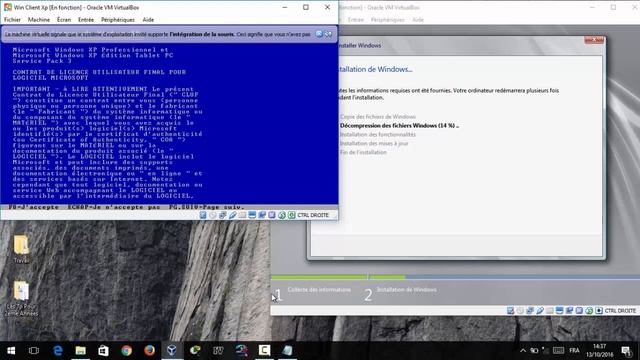The height and width of the screenshot is (360, 640).
Task: Dismiss the mouse integration notification in XP window
Action: click(319, 34)
